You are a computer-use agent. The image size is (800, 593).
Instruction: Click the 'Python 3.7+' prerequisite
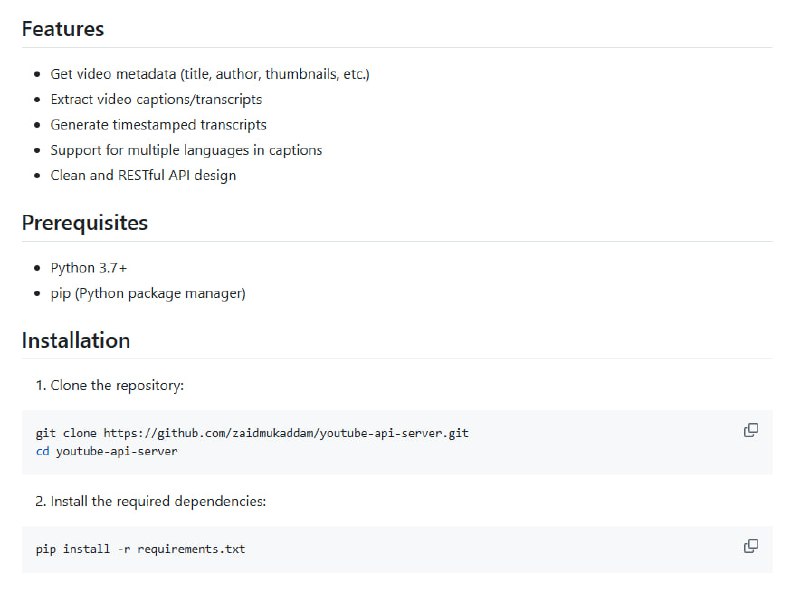point(89,268)
